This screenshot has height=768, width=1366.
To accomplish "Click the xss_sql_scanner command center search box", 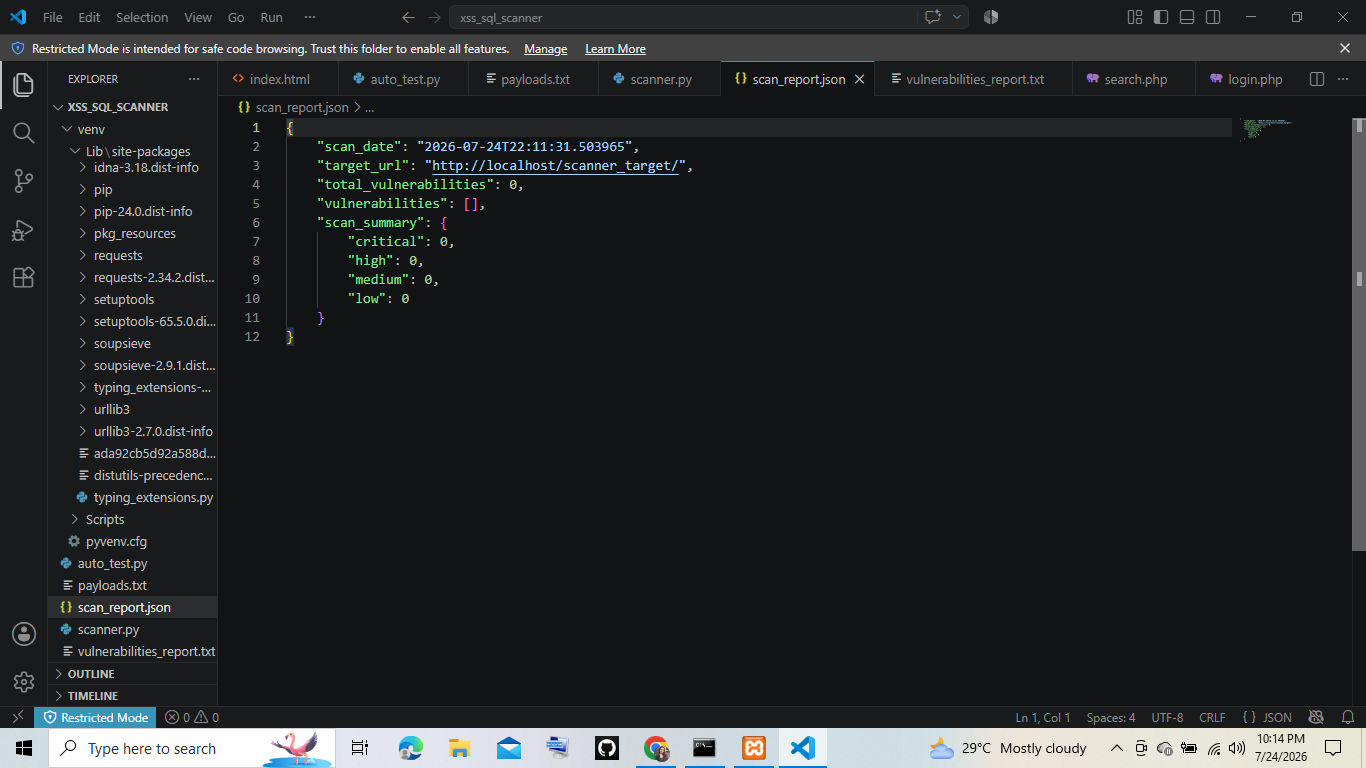I will (682, 17).
